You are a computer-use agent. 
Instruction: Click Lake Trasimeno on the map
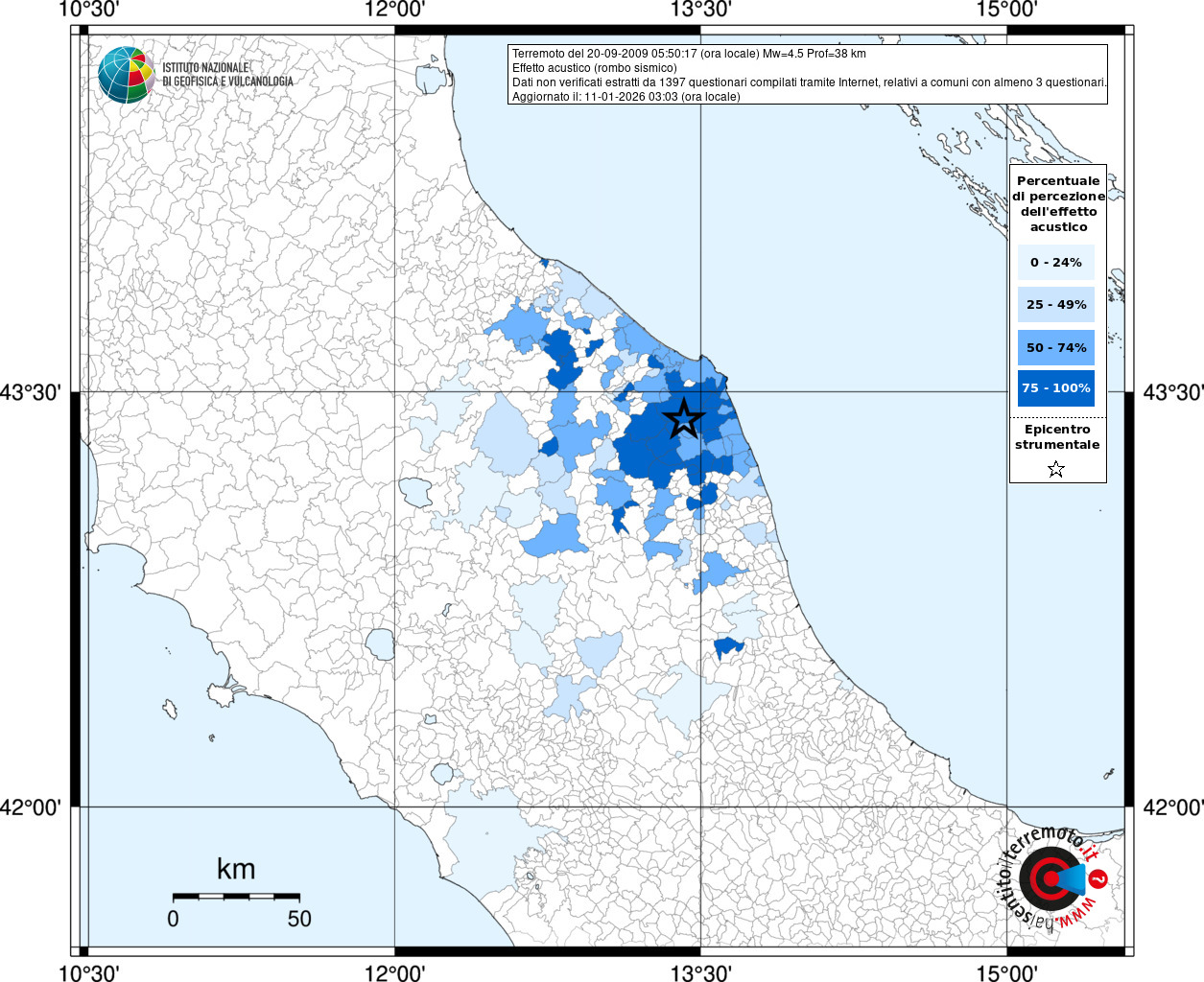point(416,492)
